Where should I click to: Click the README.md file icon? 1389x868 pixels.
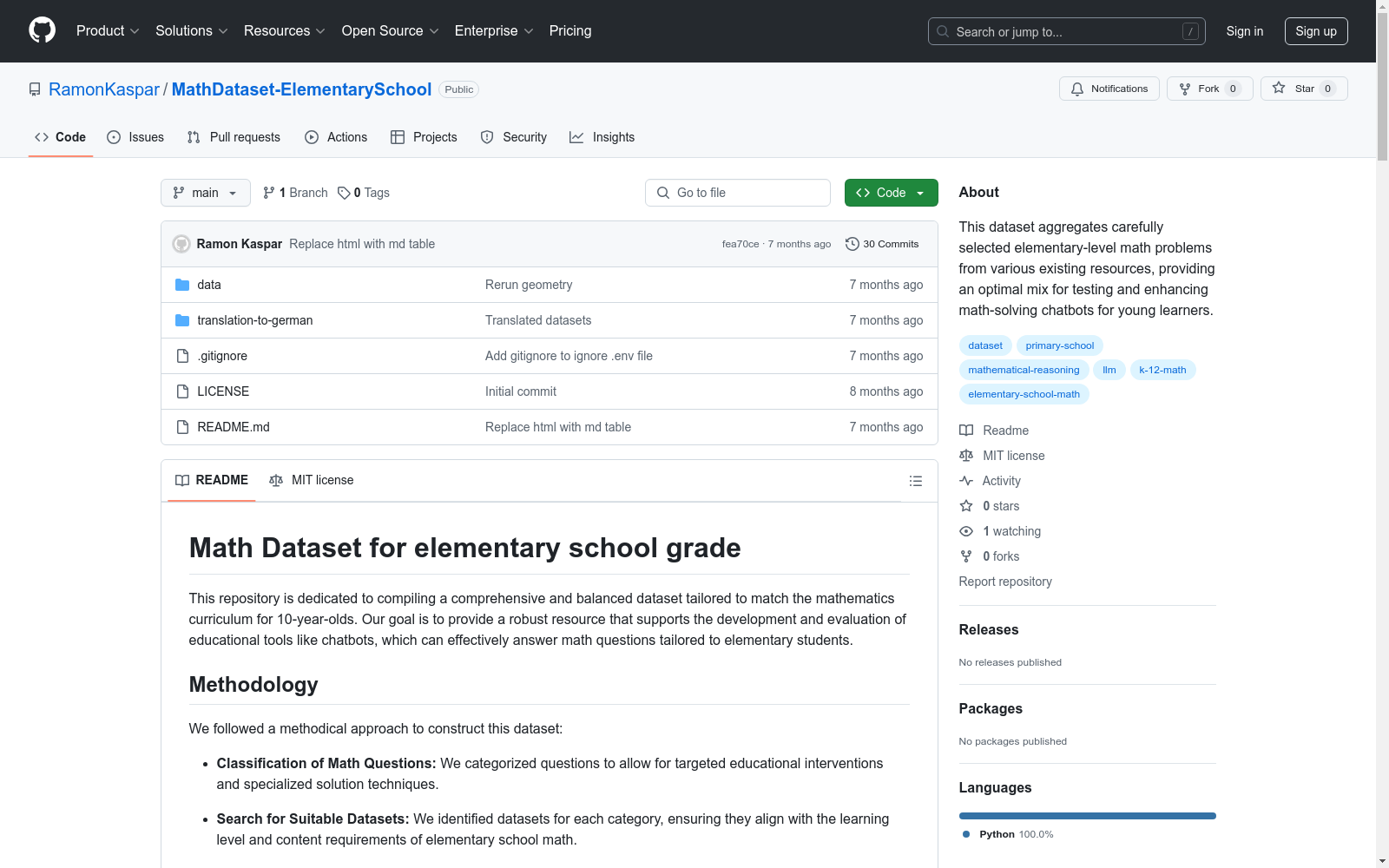point(182,427)
